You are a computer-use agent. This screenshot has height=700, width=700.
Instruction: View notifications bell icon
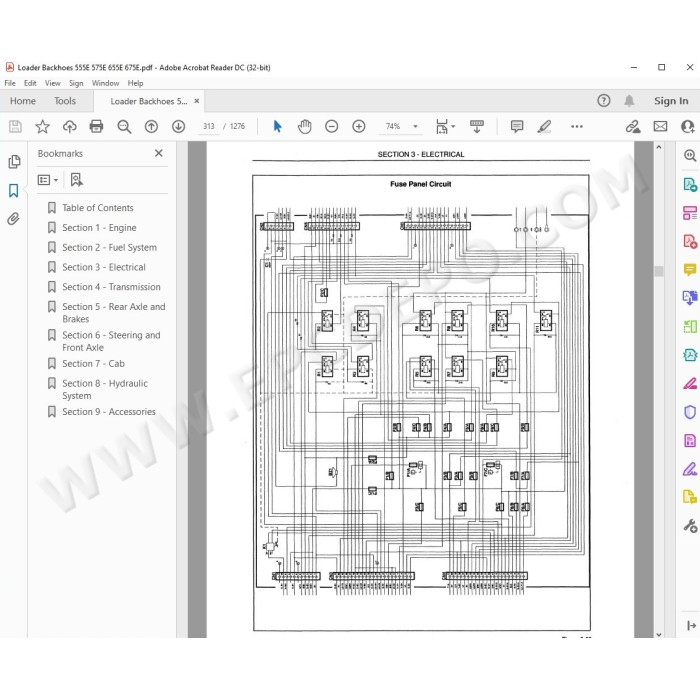coord(629,101)
